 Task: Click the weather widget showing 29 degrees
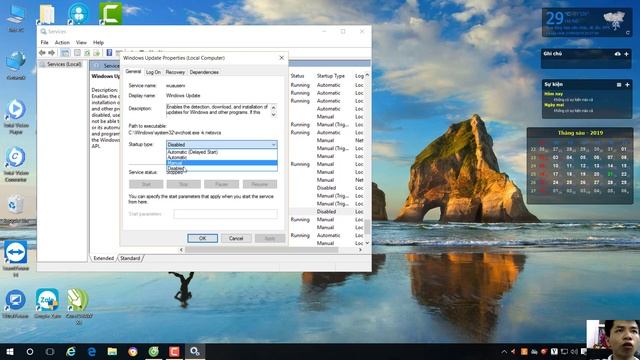point(587,22)
